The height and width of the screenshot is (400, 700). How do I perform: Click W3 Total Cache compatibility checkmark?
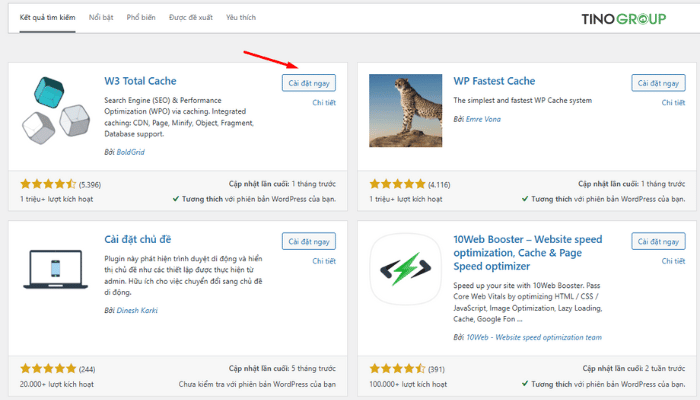pyautogui.click(x=176, y=199)
